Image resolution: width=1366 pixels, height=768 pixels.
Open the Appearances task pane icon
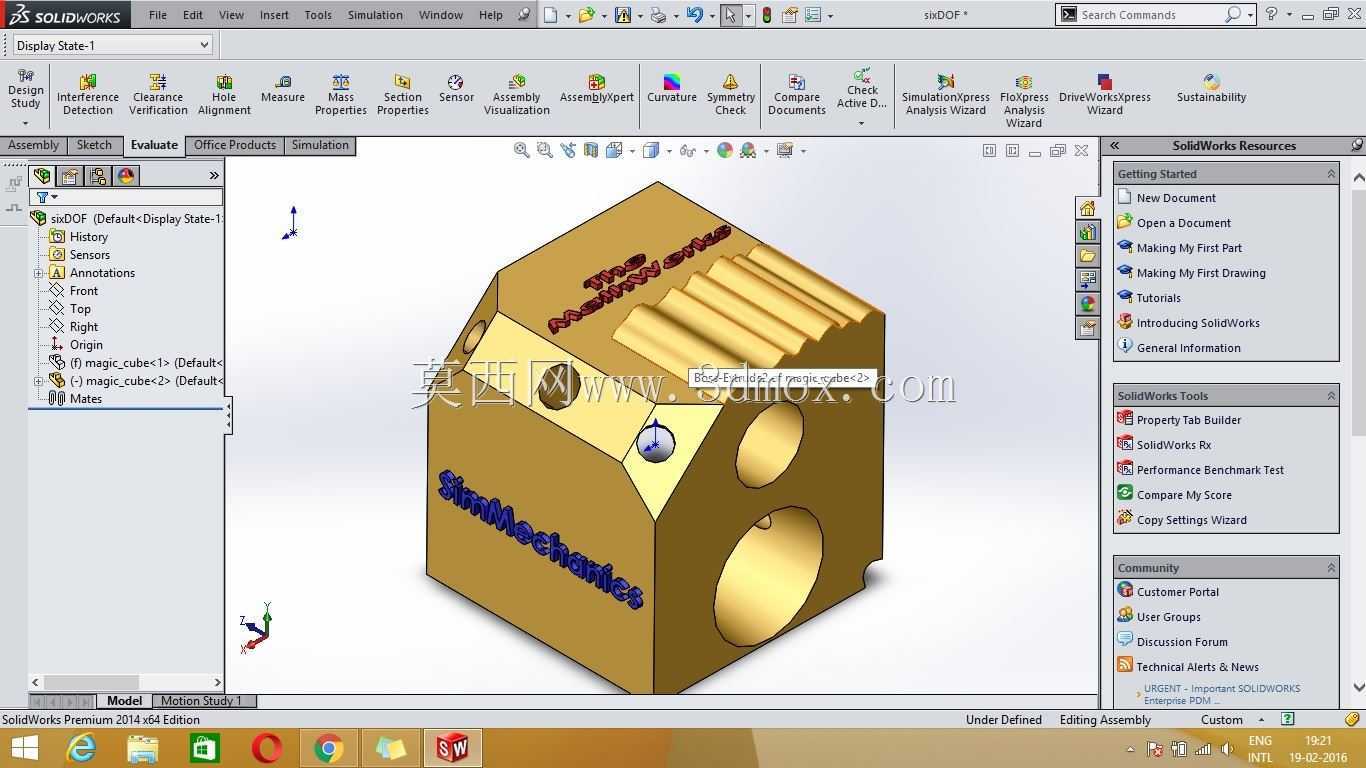click(x=1087, y=304)
